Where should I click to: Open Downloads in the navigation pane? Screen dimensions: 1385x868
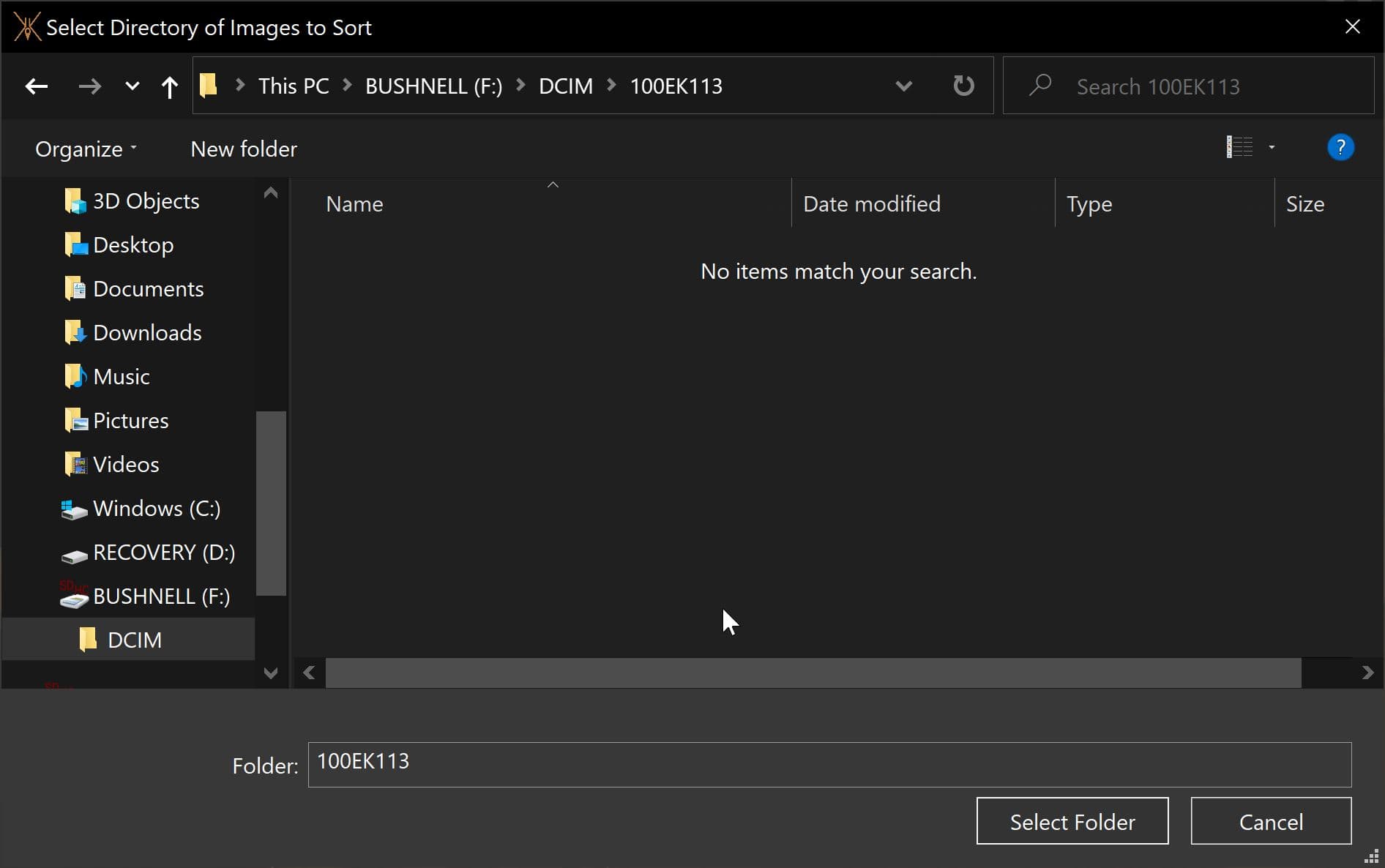tap(147, 332)
